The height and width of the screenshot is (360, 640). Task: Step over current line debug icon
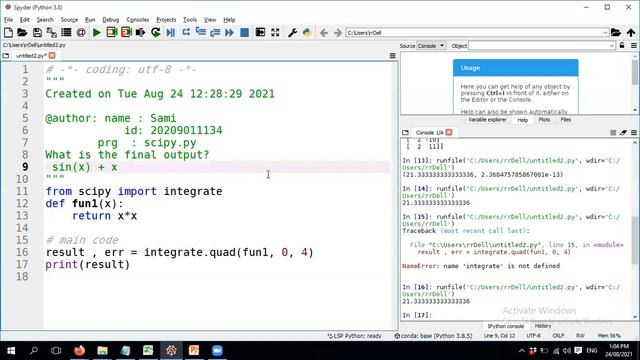coord(186,33)
